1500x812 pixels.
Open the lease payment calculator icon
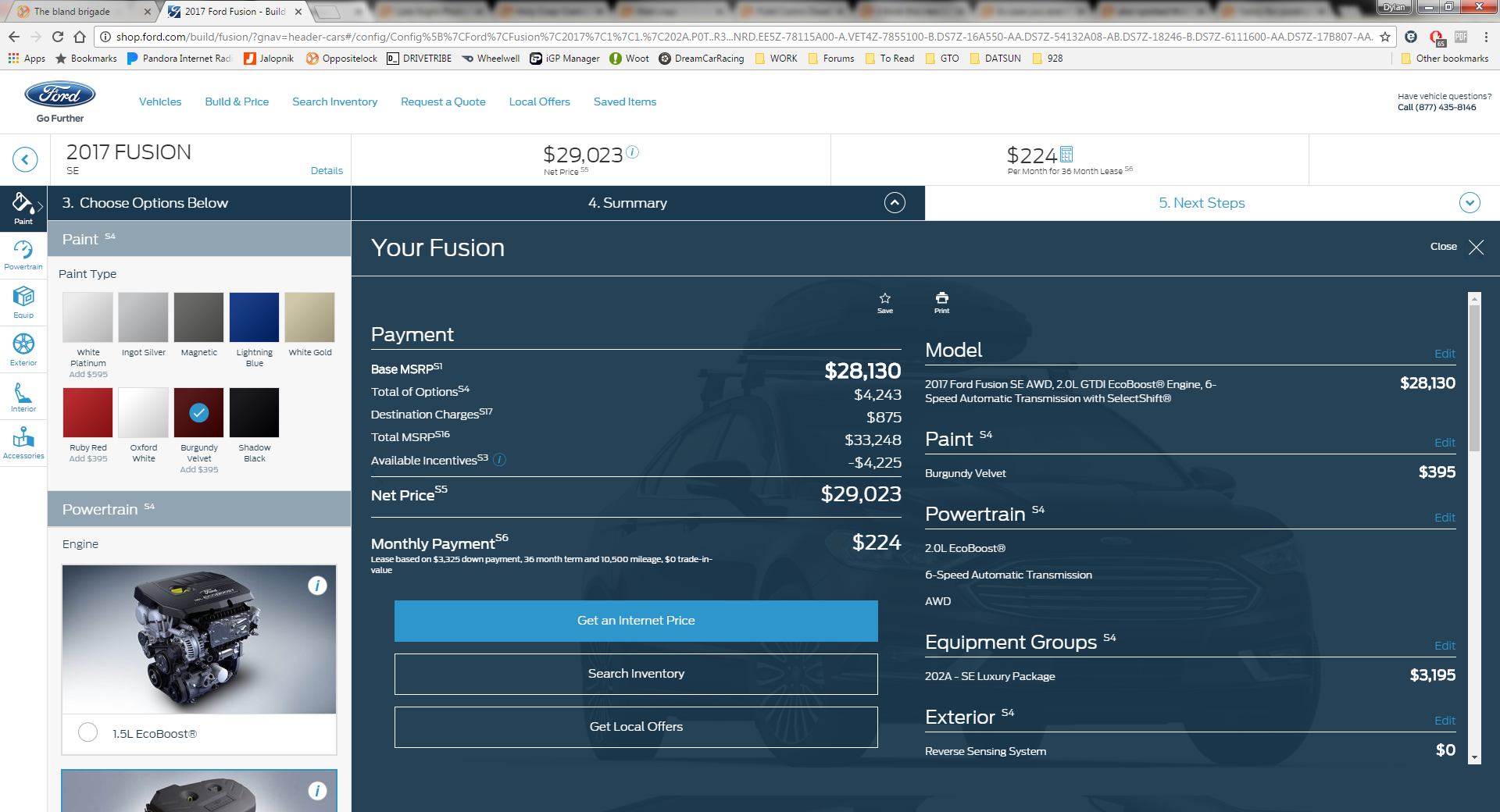1066,154
